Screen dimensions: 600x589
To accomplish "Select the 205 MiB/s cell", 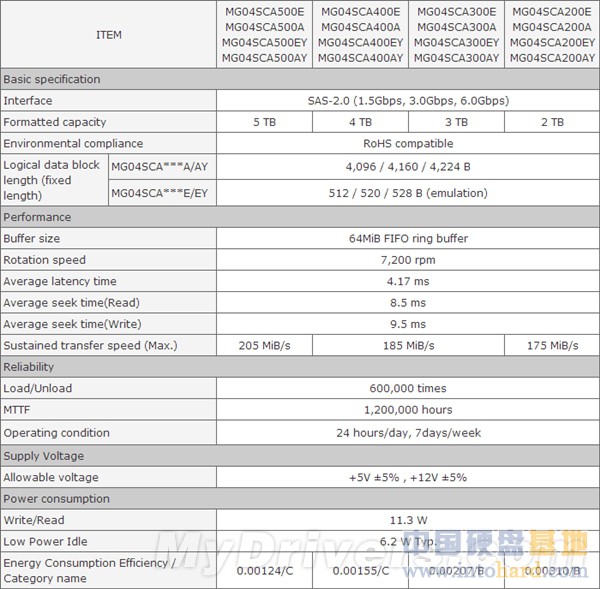I will [264, 346].
